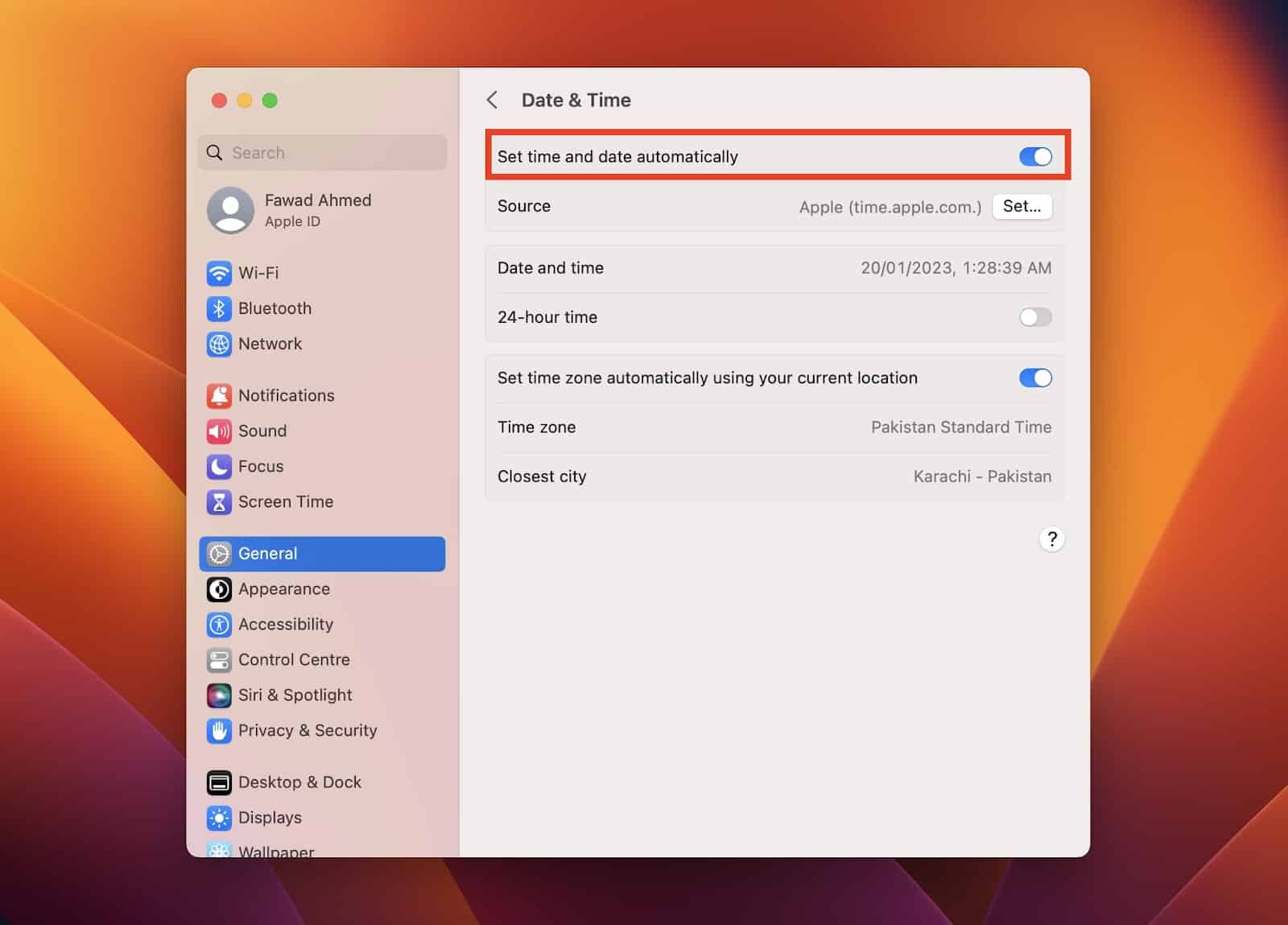1288x925 pixels.
Task: Click the Set... source button
Action: pyautogui.click(x=1022, y=206)
